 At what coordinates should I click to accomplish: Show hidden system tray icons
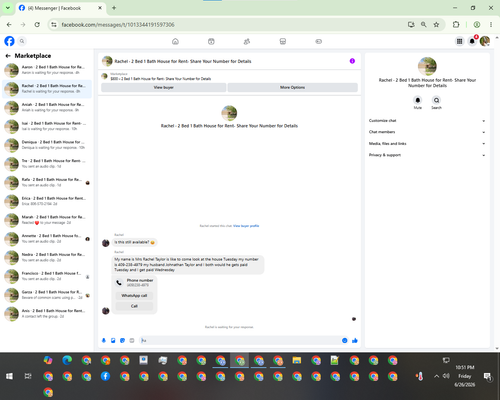(x=436, y=376)
